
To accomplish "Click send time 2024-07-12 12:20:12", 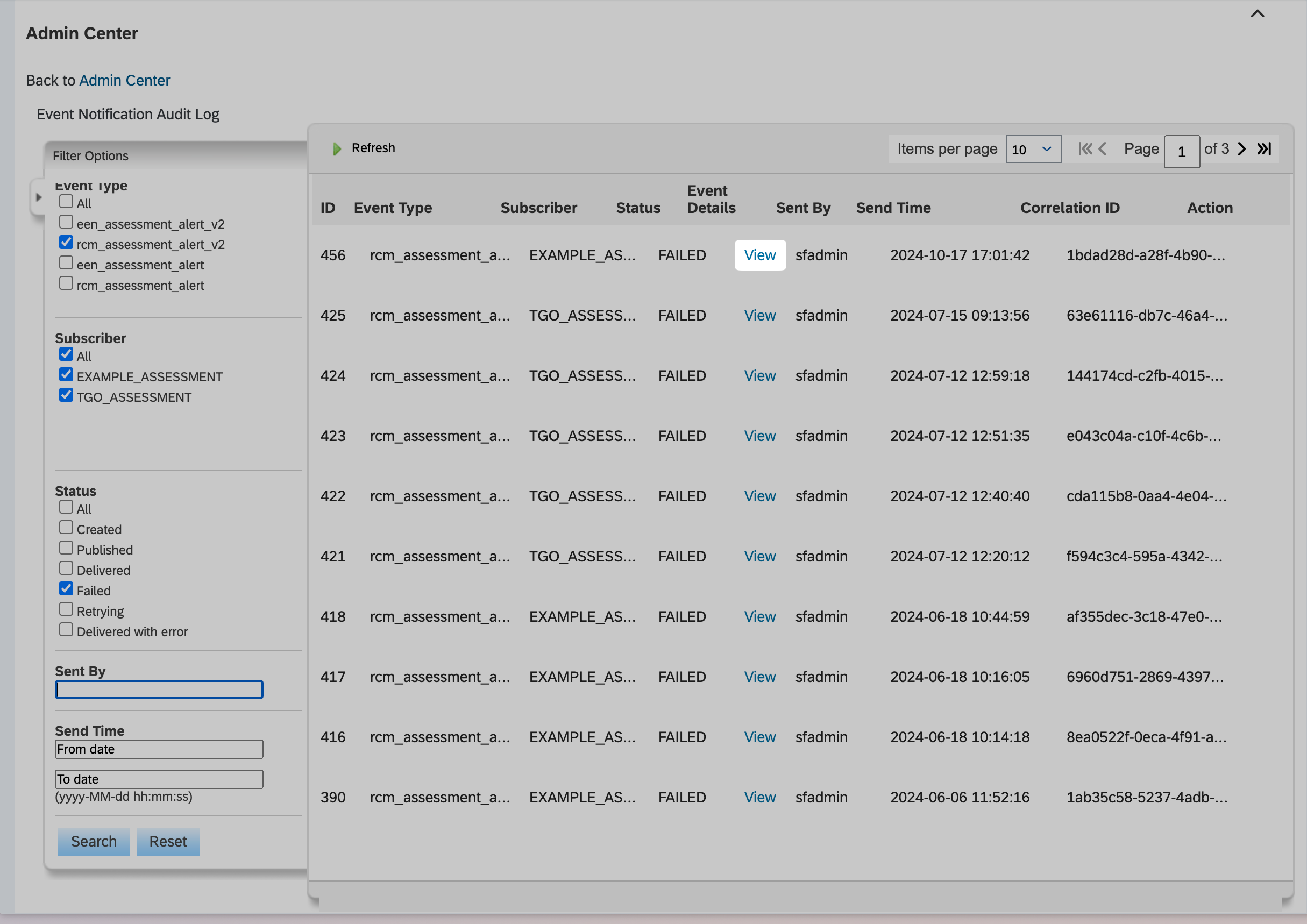I will 960,557.
